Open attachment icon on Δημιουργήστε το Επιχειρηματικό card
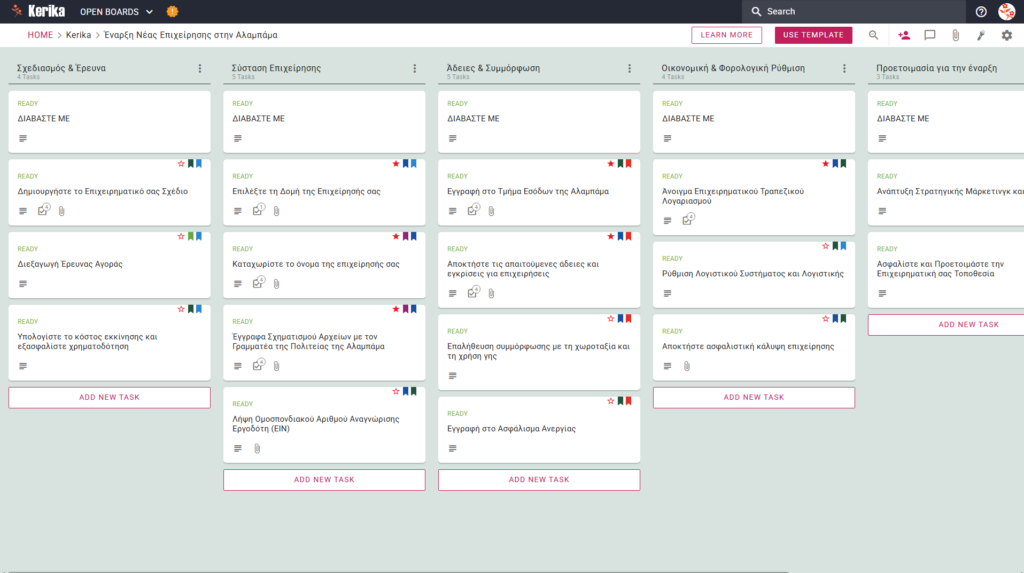This screenshot has height=573, width=1024. click(x=61, y=211)
